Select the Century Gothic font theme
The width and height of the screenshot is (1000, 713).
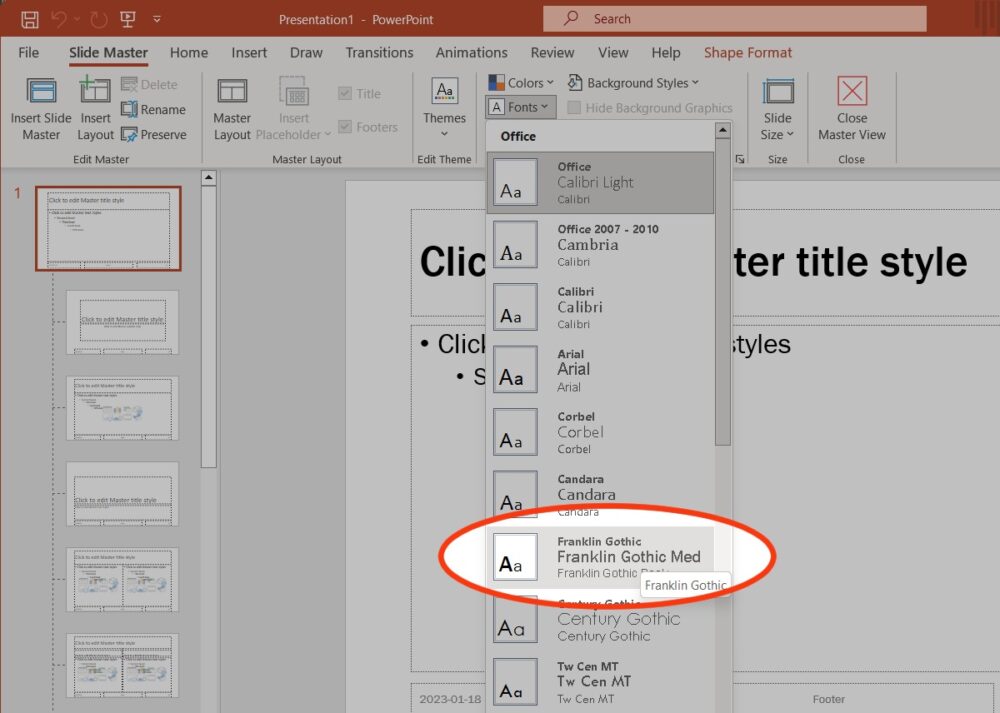click(x=600, y=620)
